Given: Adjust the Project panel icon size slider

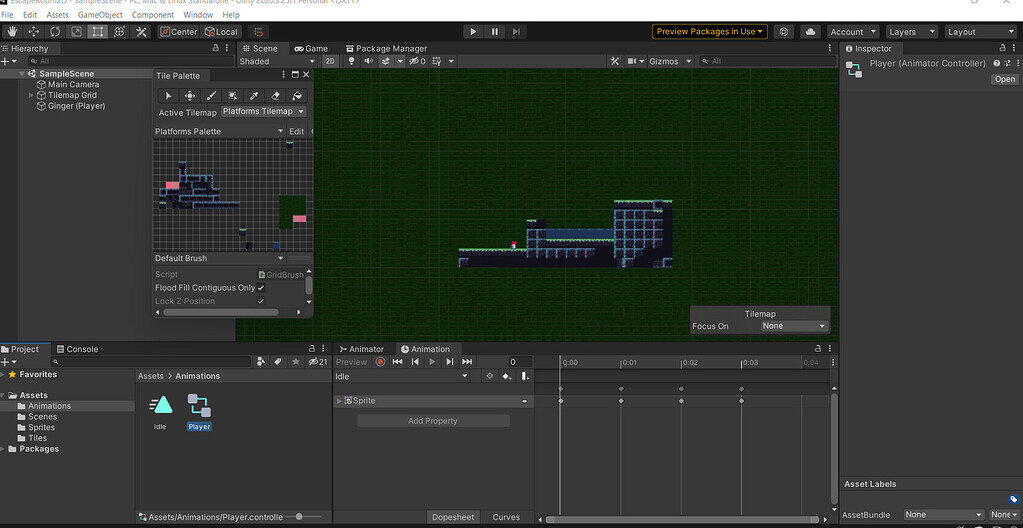Looking at the screenshot, I should point(300,517).
